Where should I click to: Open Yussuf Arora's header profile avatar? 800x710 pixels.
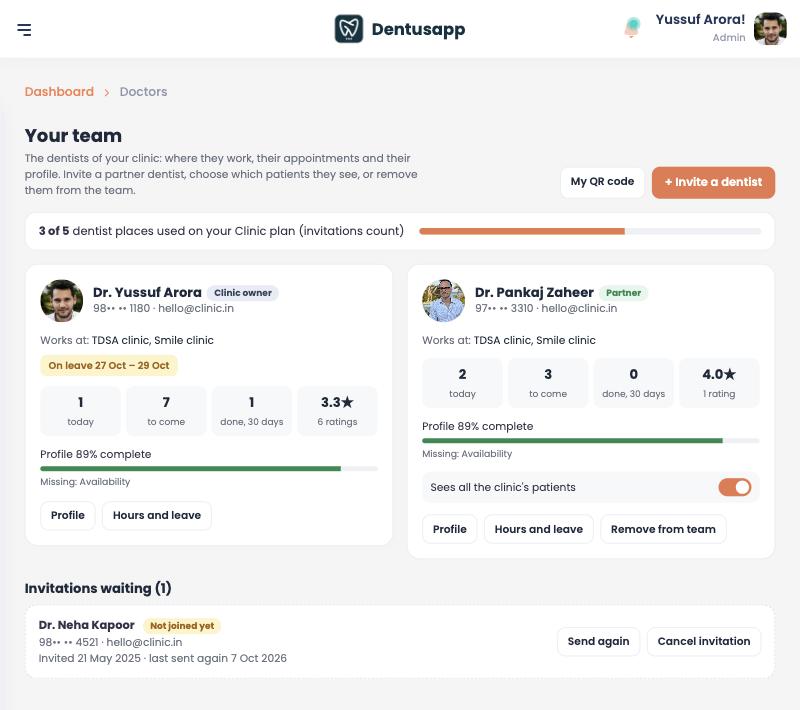[770, 29]
